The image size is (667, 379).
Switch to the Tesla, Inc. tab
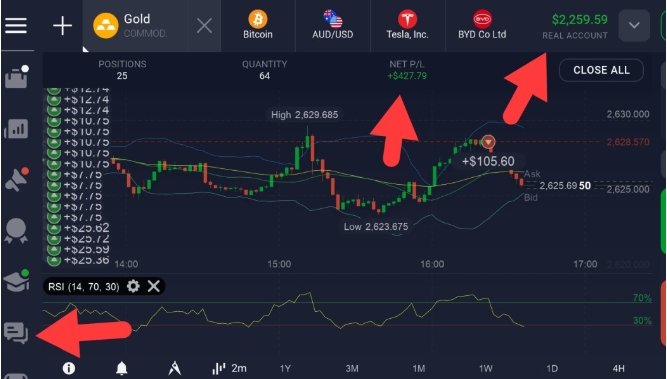click(x=407, y=25)
